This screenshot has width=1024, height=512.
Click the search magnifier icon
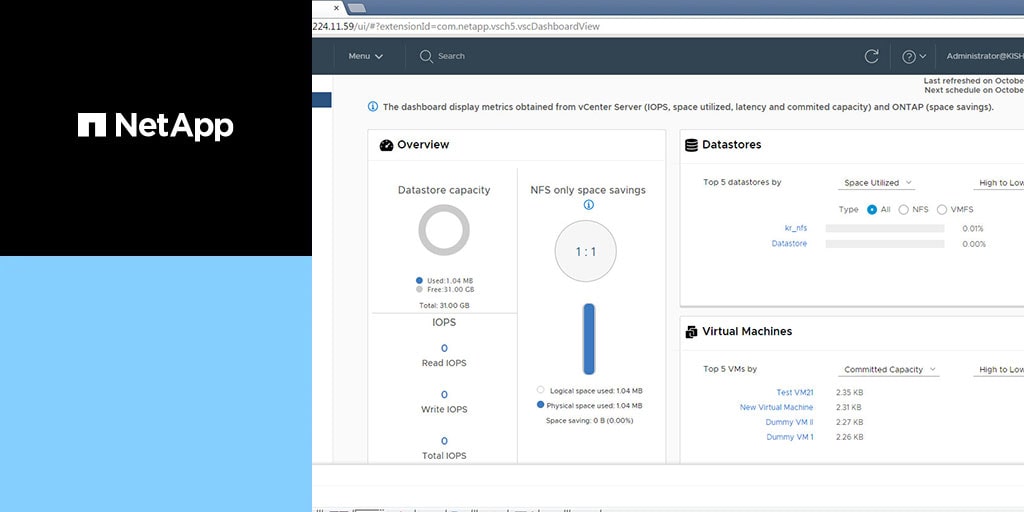coord(426,56)
